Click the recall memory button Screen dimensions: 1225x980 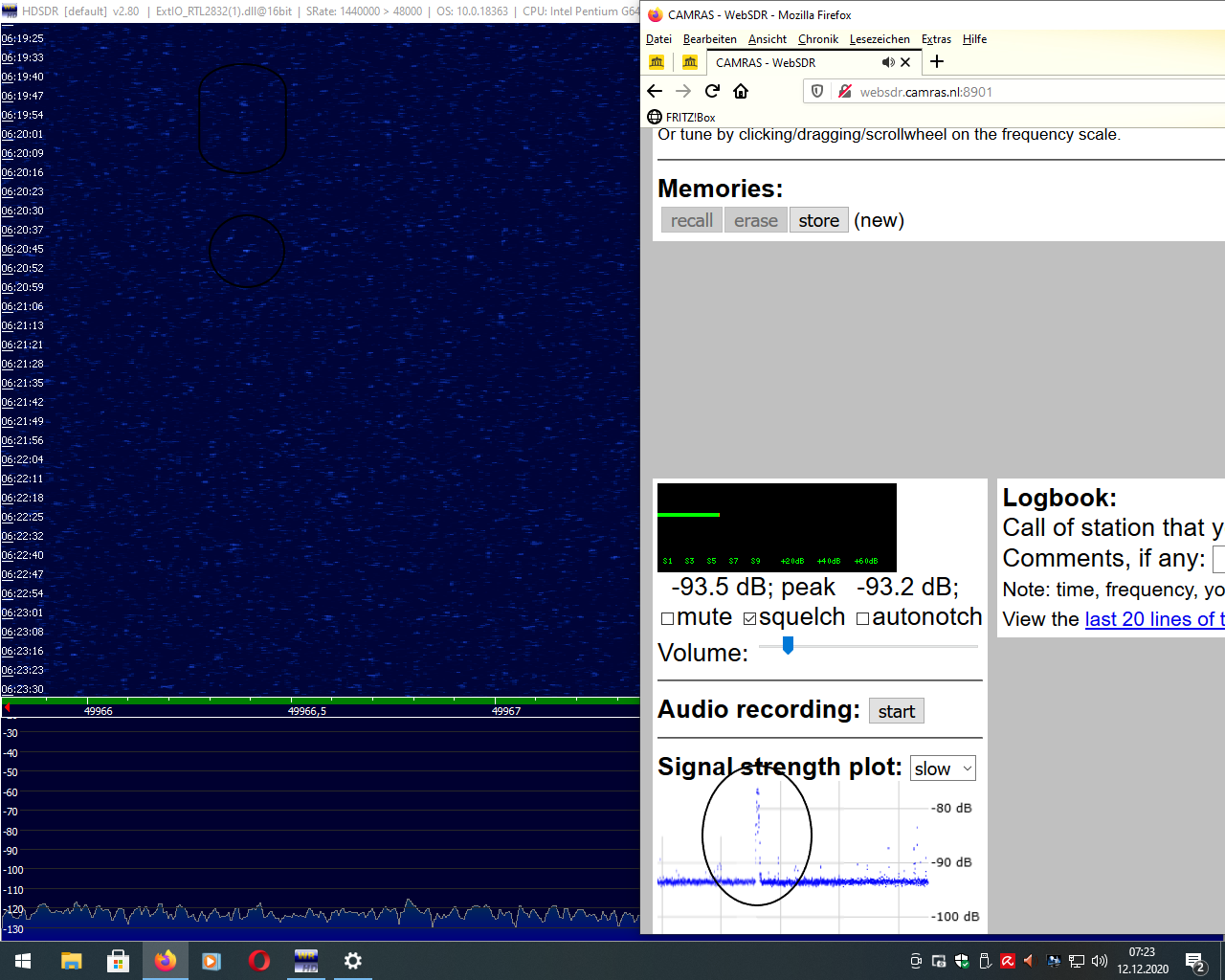pyautogui.click(x=692, y=220)
